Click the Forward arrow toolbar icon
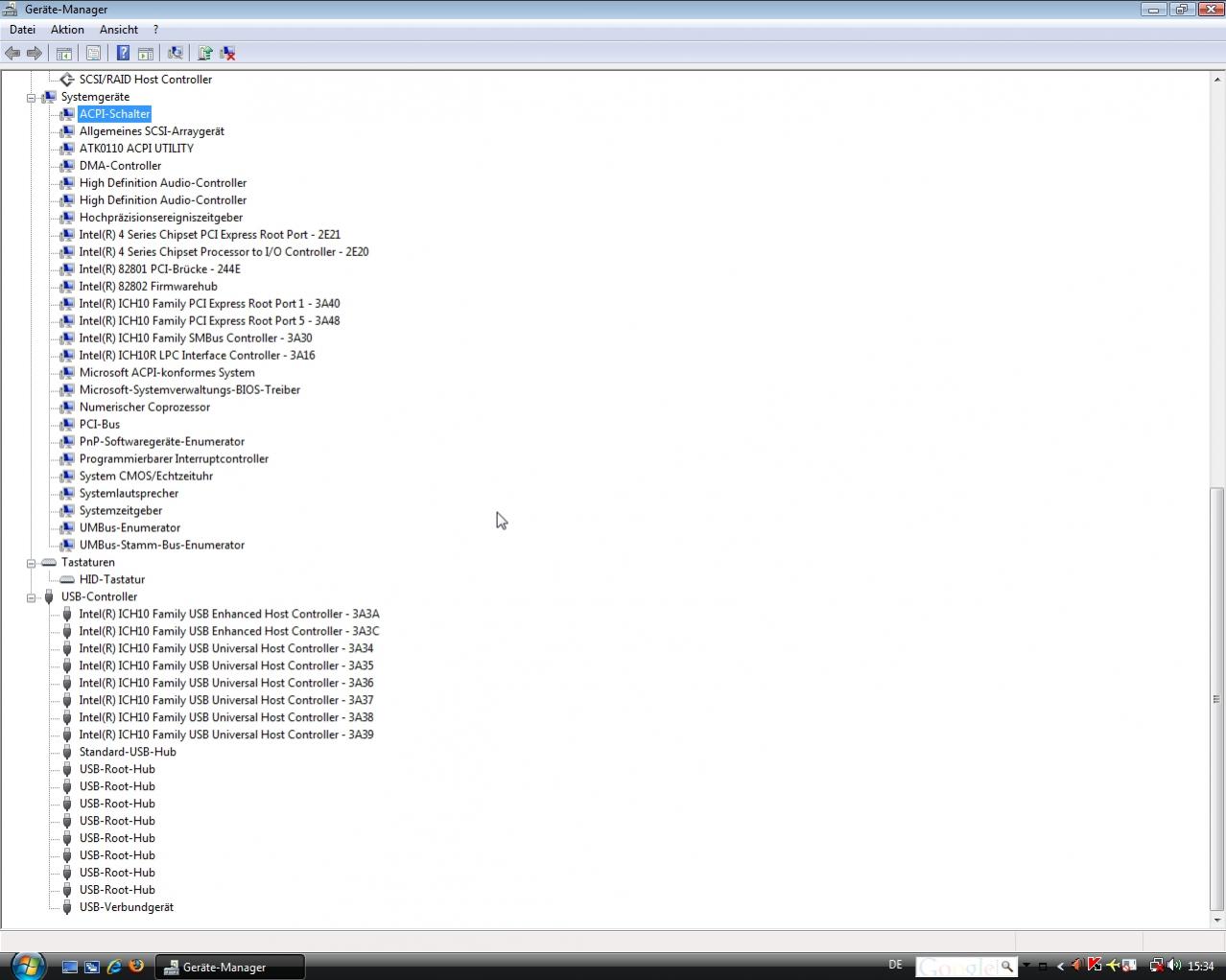This screenshot has width=1226, height=980. 35,53
